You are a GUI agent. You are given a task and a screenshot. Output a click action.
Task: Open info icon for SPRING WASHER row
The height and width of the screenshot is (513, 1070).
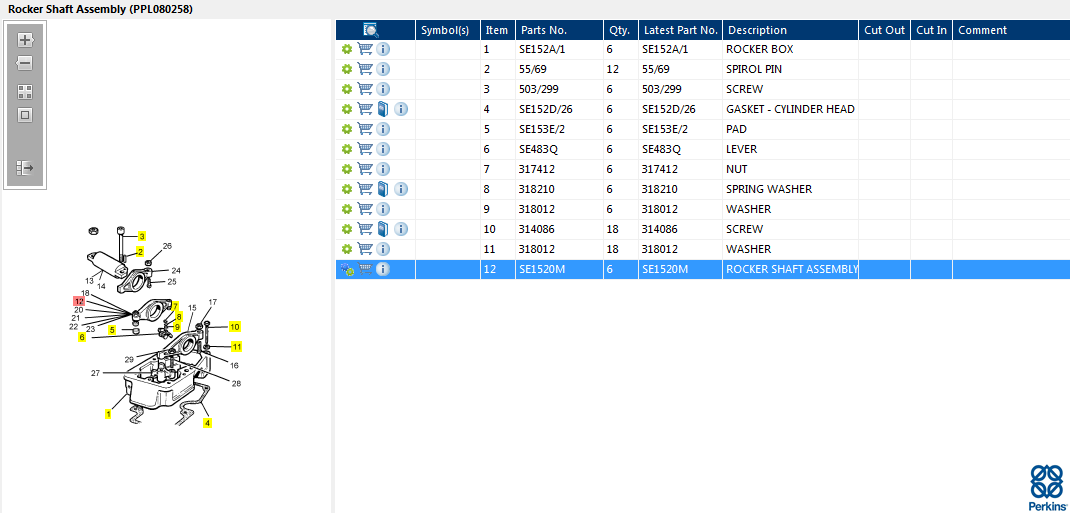tap(401, 189)
